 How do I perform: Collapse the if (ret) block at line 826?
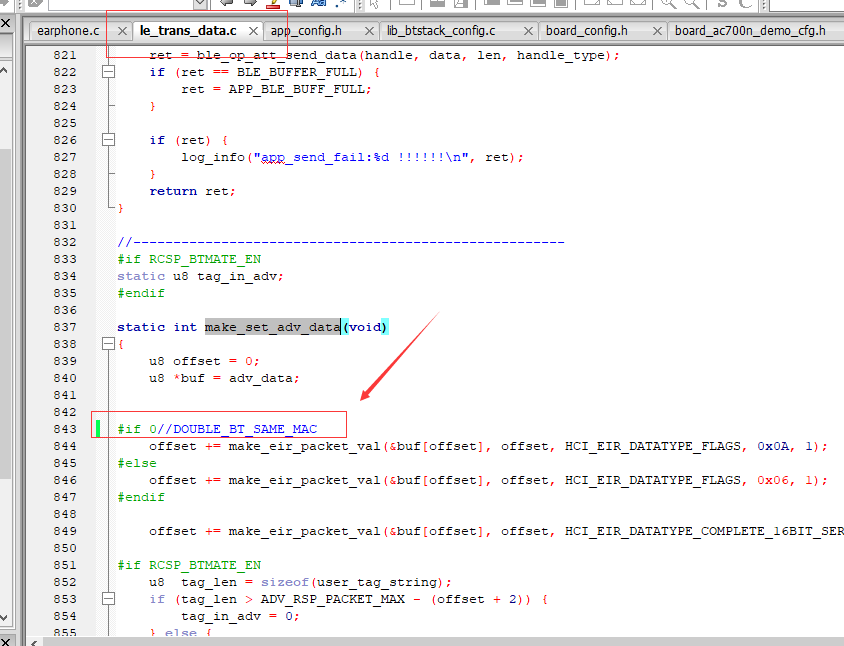coord(108,140)
